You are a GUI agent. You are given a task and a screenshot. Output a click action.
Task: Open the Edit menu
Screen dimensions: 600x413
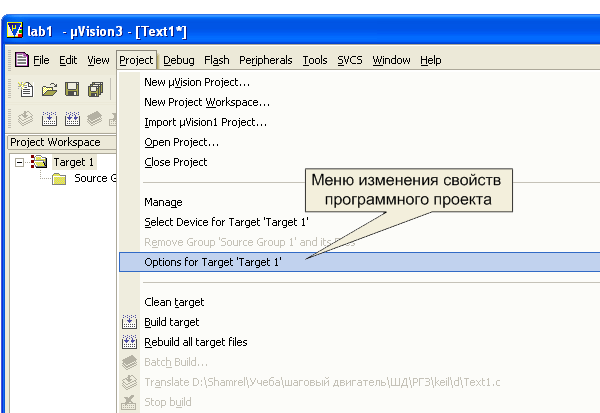pyautogui.click(x=68, y=60)
